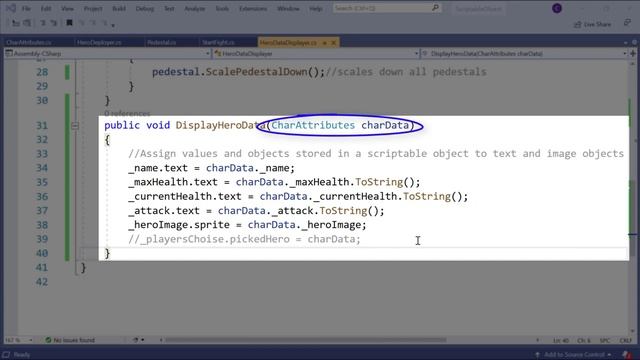Start a Live Share session
This screenshot has width=640, height=360.
[593, 24]
